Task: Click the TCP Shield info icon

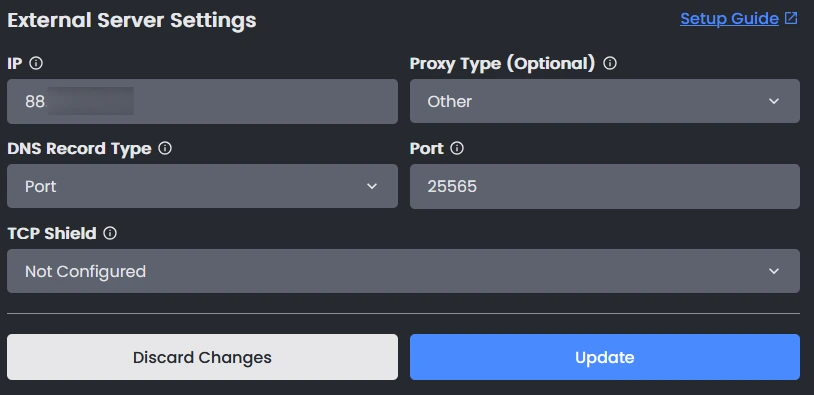Action: click(110, 234)
